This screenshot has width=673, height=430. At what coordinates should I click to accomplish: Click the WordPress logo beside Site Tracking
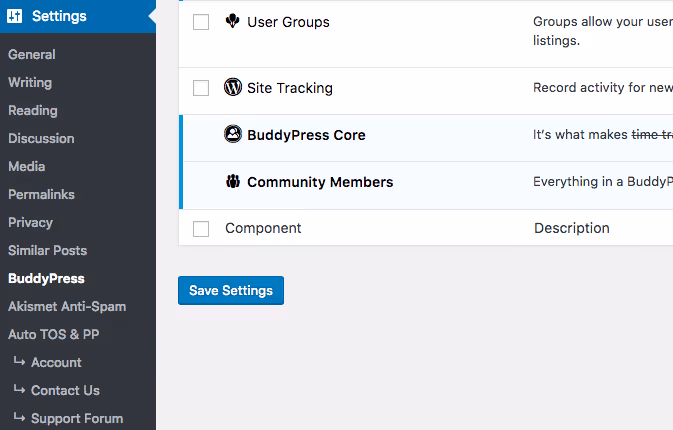233,87
